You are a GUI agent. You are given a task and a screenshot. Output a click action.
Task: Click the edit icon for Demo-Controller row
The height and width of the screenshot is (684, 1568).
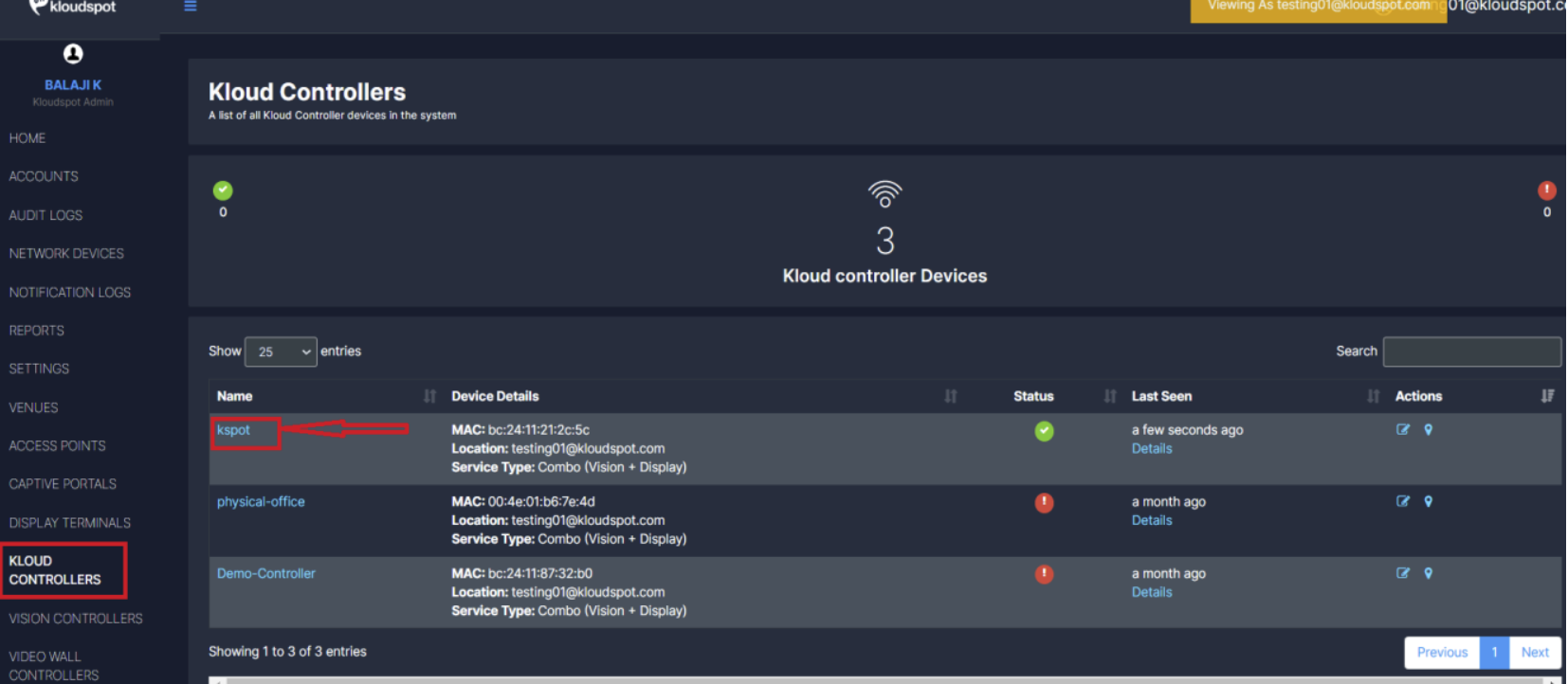click(1403, 574)
